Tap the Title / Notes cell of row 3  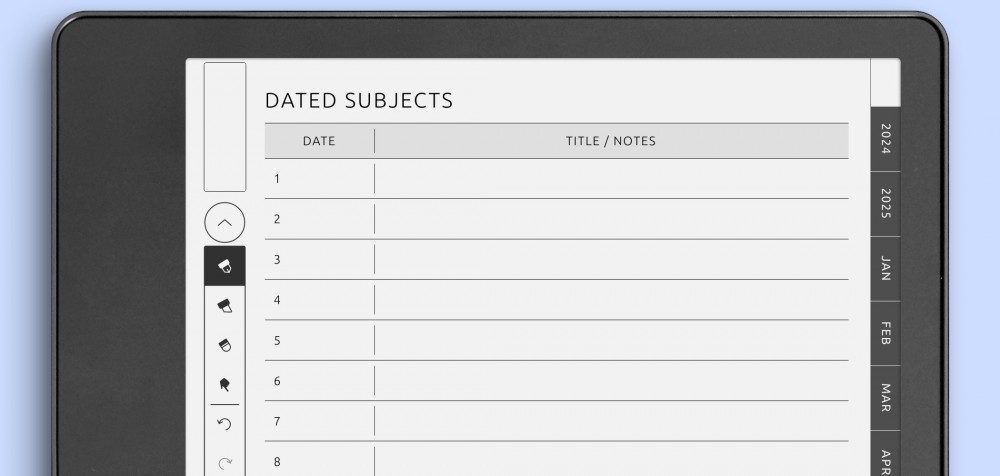pos(612,260)
